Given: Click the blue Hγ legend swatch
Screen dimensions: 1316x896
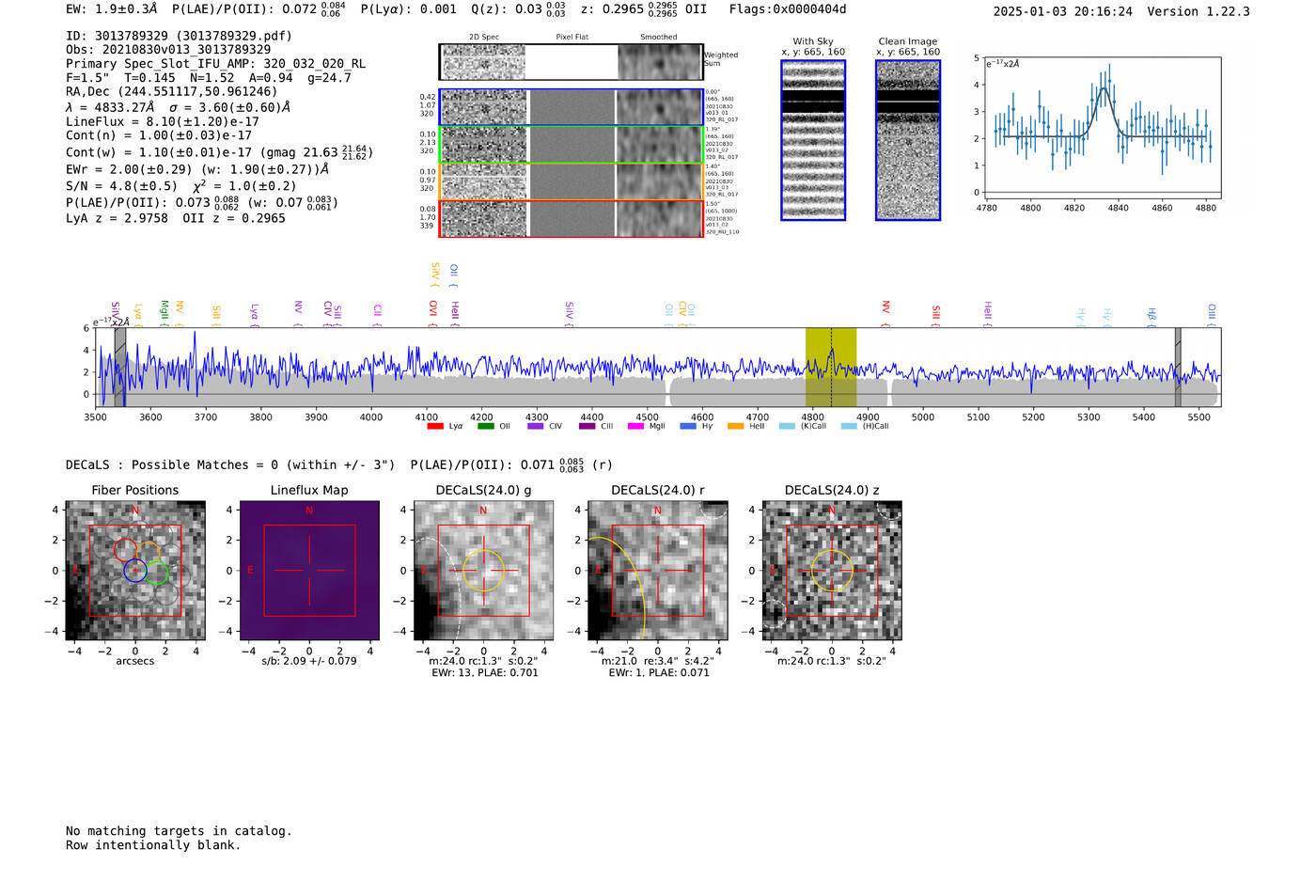Looking at the screenshot, I should (x=688, y=426).
